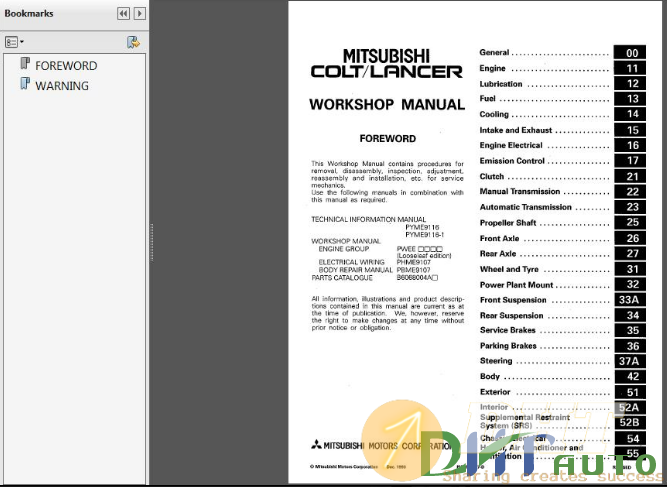The image size is (667, 487).
Task: Click index tab 13 for Fuel
Action: coord(630,99)
